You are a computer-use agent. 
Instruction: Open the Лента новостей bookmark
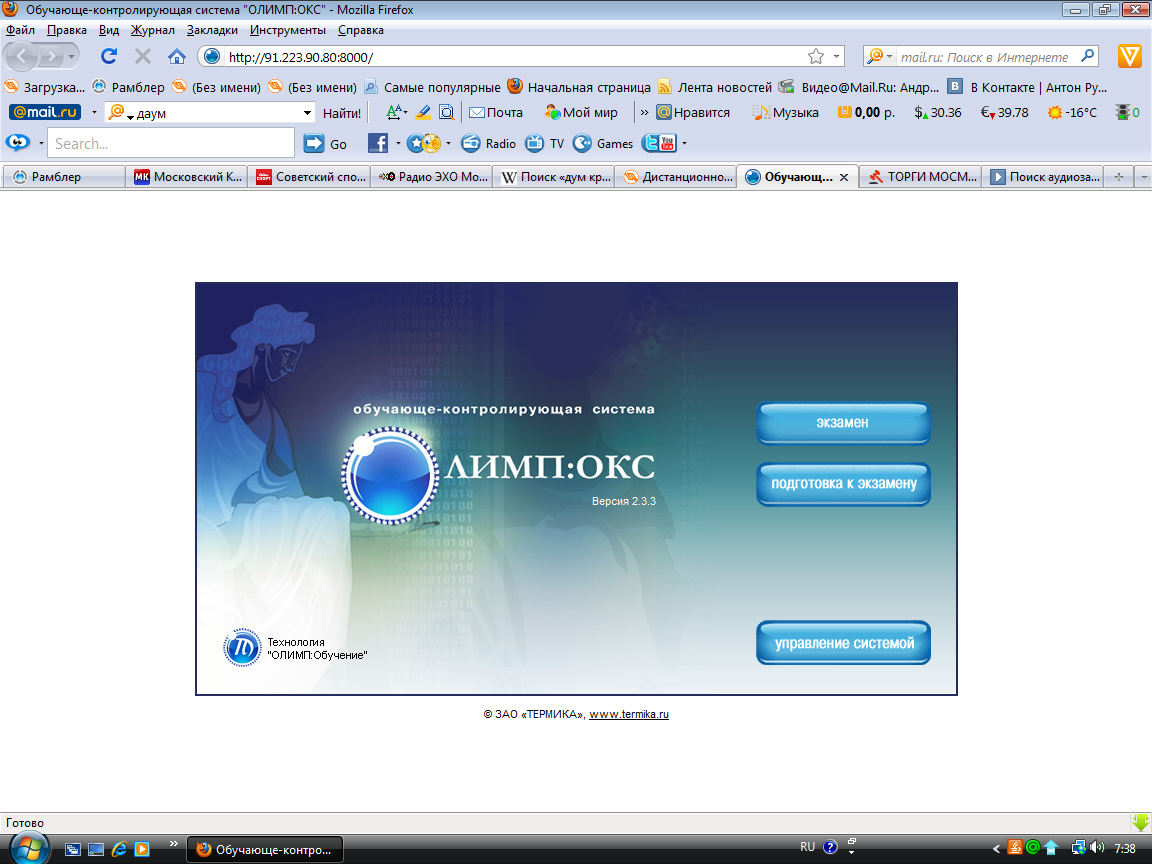tap(715, 87)
